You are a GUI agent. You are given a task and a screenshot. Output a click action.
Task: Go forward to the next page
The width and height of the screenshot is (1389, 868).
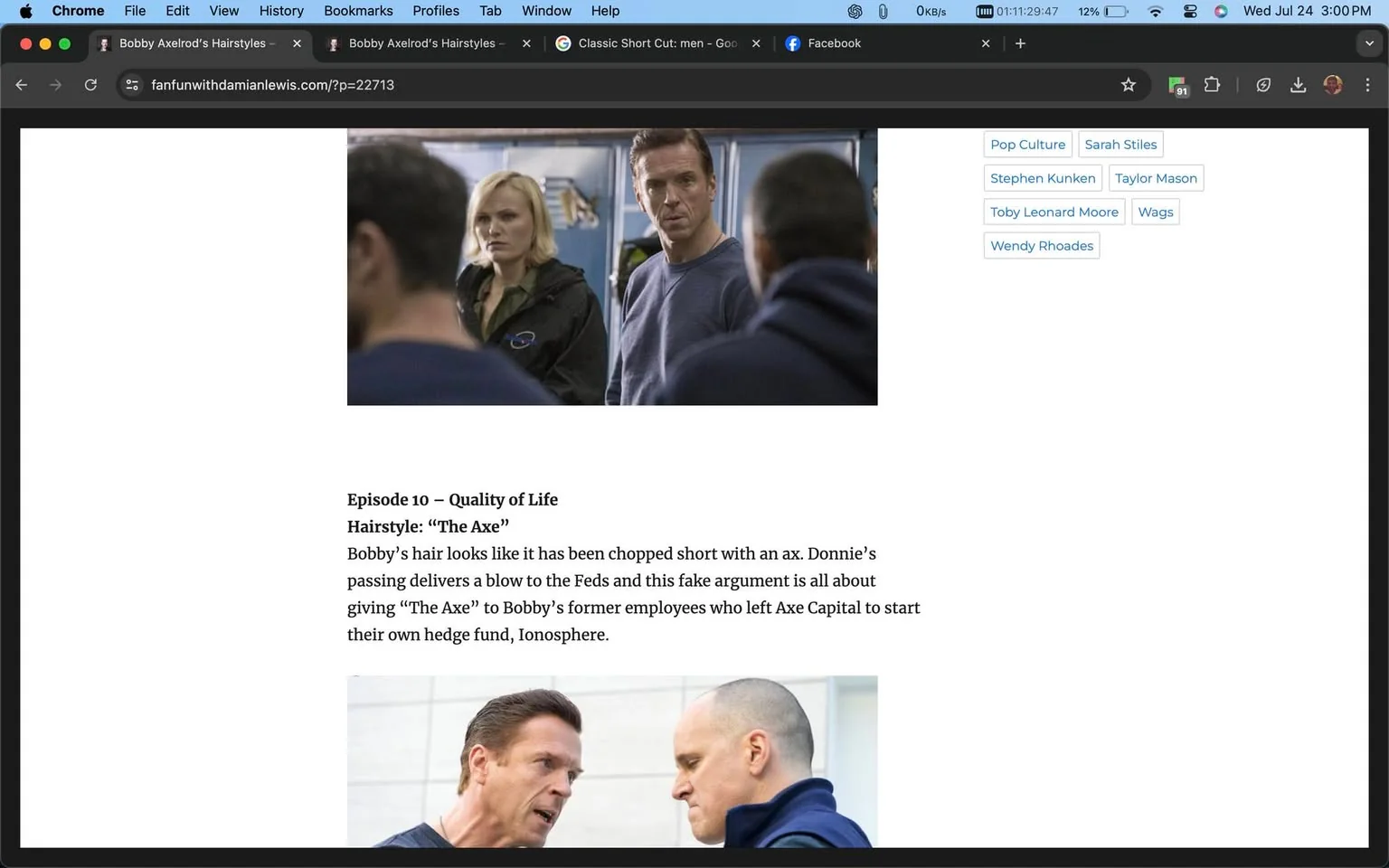pyautogui.click(x=56, y=85)
